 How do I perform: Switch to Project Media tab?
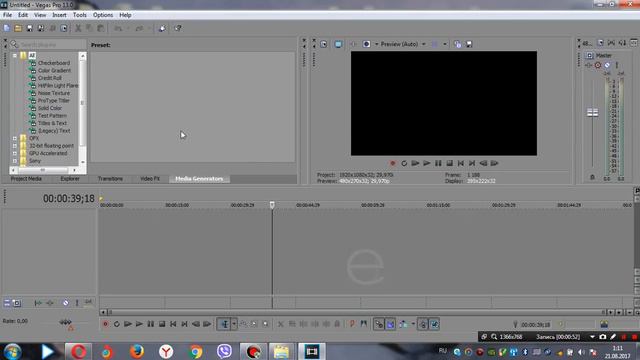[x=26, y=179]
